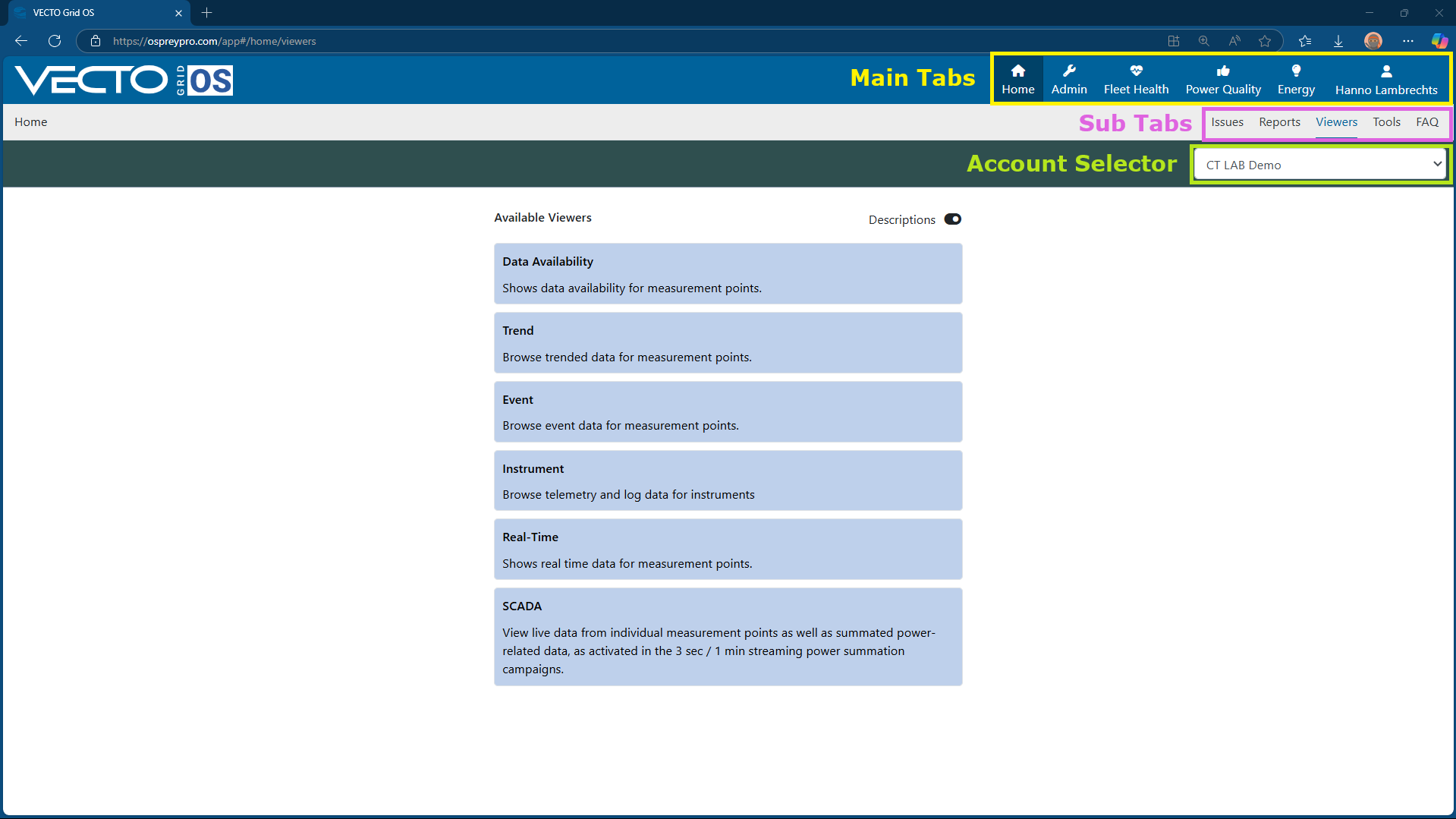
Task: Refresh the current page
Action: point(55,41)
